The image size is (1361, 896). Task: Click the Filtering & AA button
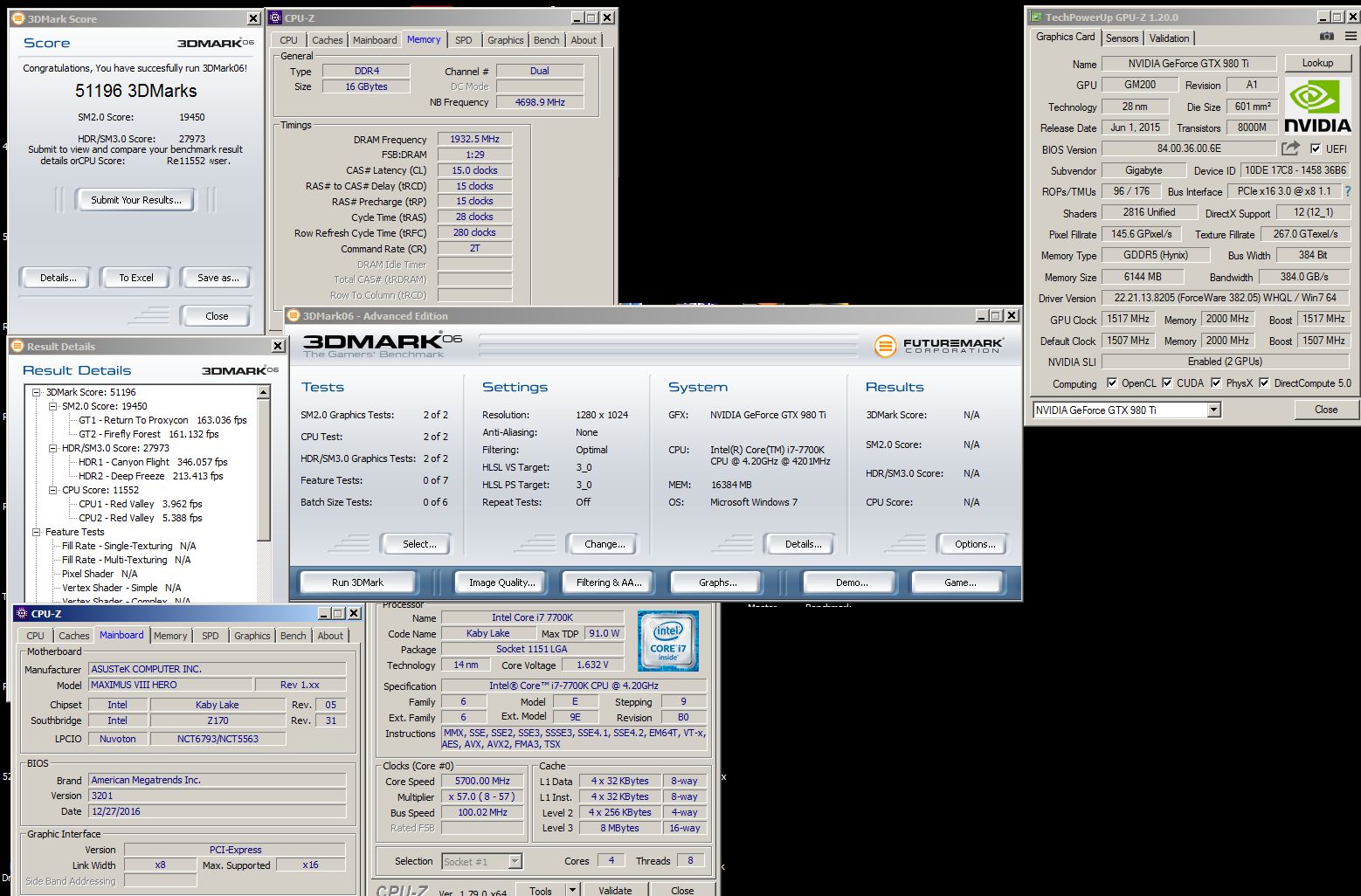[608, 582]
